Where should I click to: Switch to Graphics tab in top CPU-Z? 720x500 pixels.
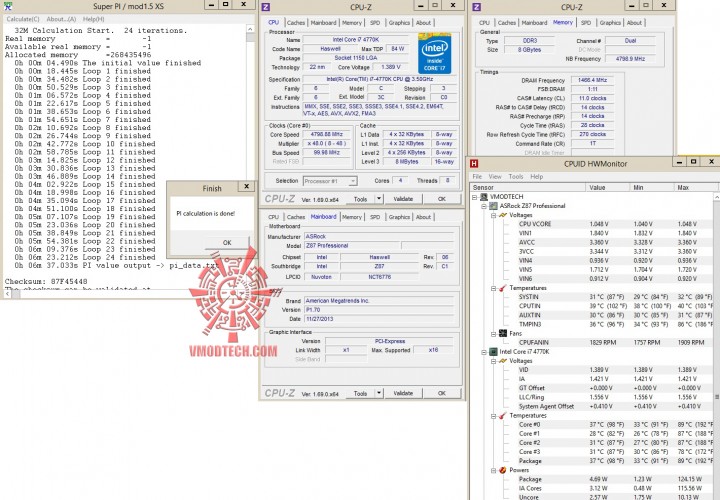coord(399,22)
